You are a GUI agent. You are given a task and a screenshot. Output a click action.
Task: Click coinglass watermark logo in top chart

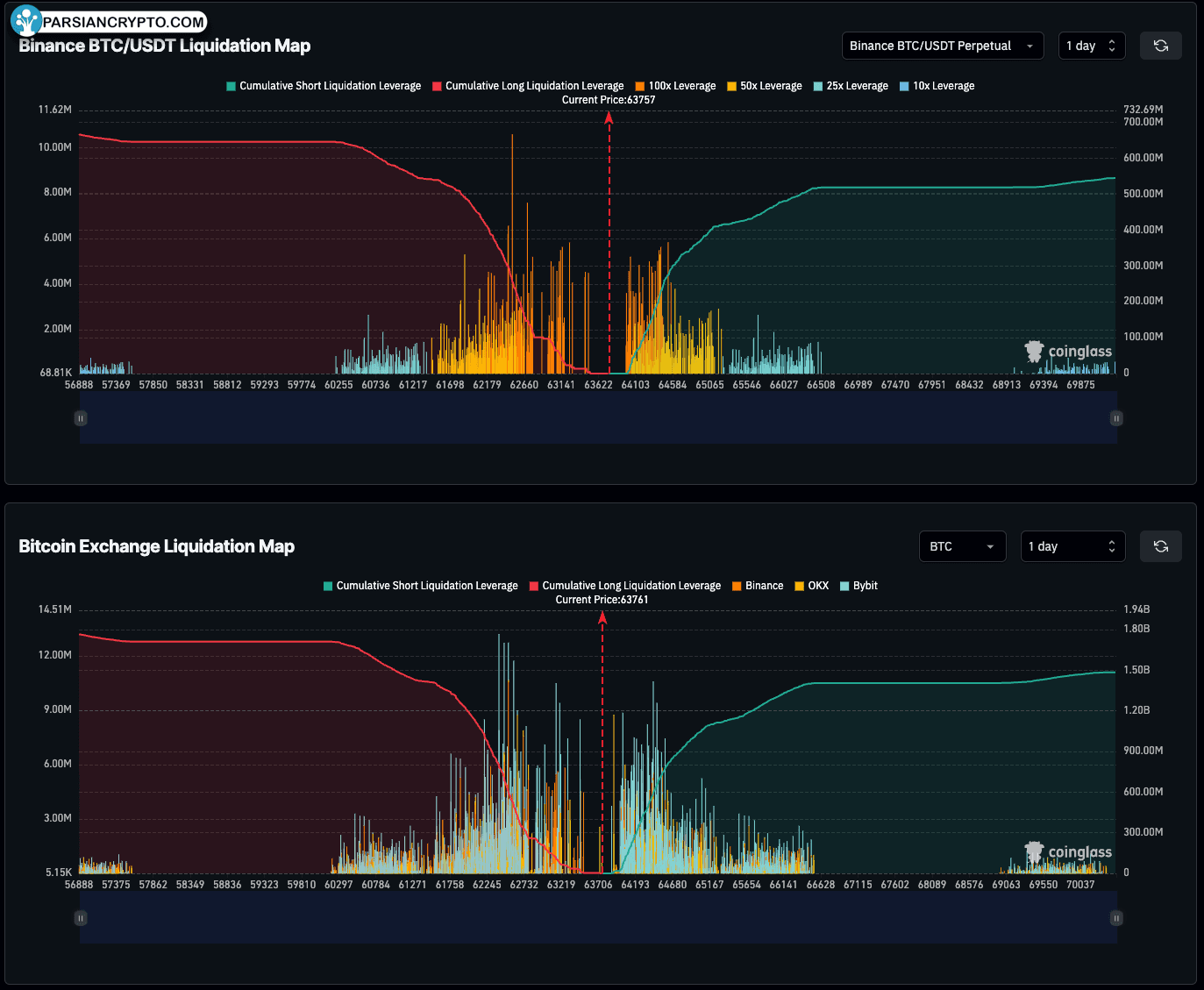point(1068,352)
